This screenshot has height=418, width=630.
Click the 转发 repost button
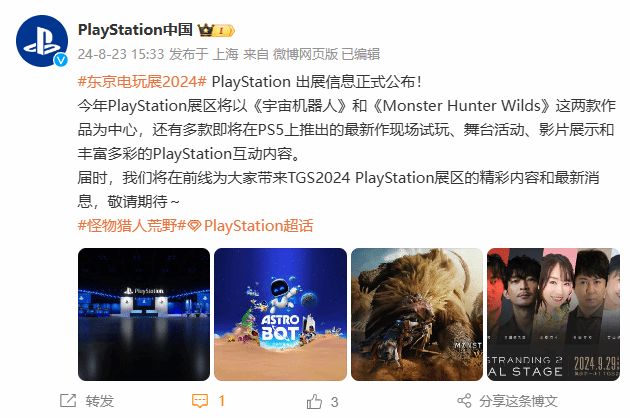pos(100,401)
